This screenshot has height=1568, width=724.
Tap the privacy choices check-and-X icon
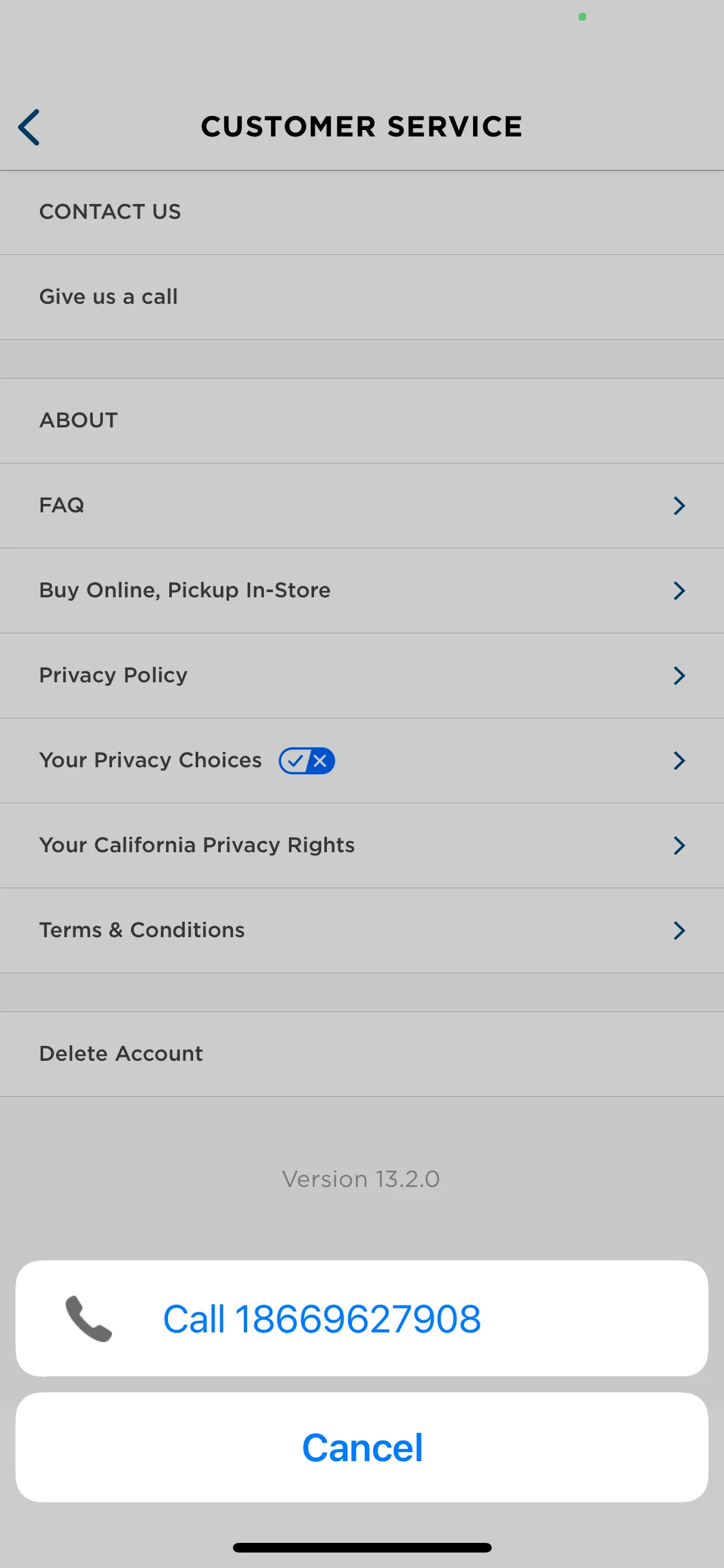point(306,761)
